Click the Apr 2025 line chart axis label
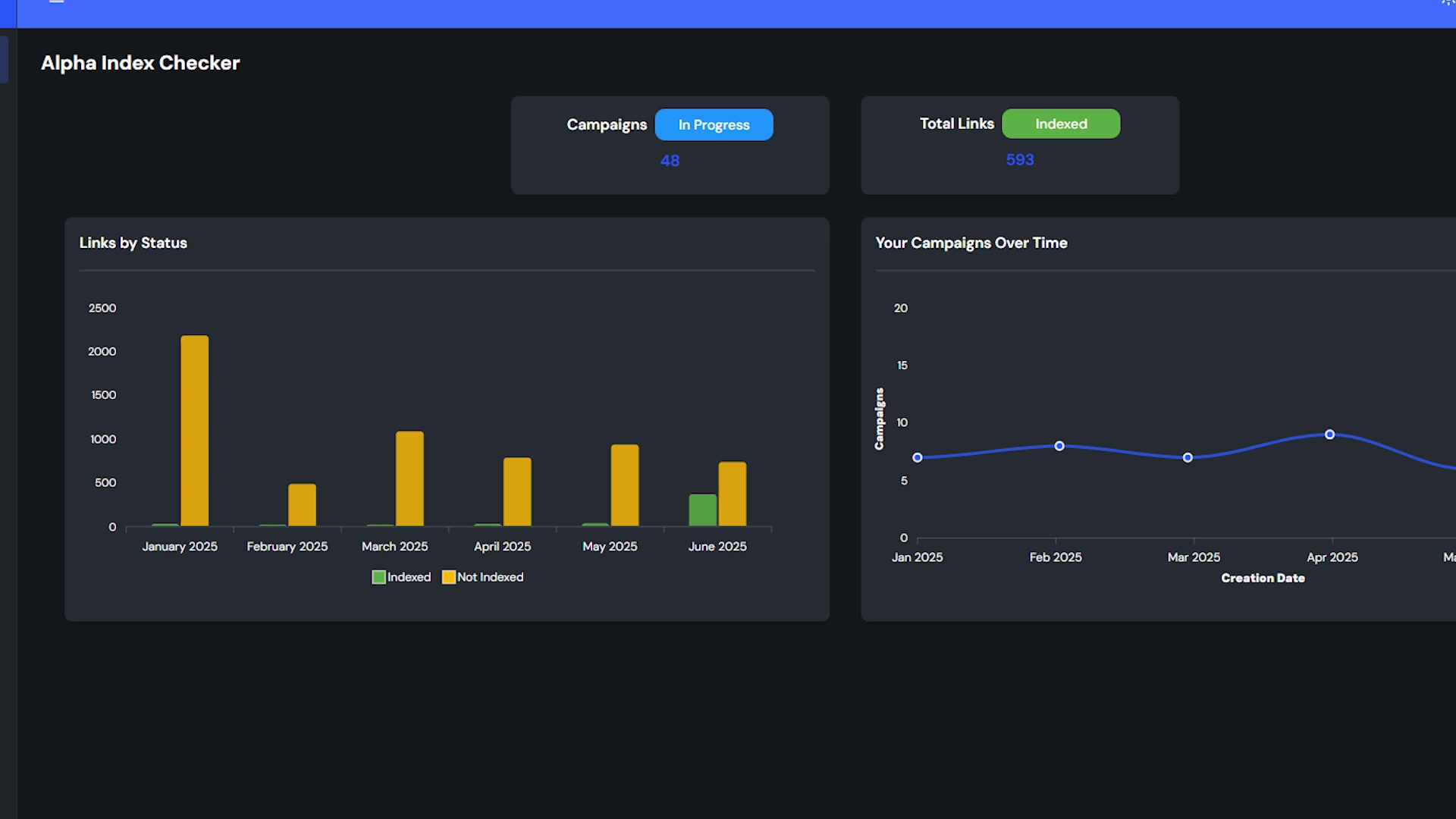Viewport: 1456px width, 819px height. 1332,557
